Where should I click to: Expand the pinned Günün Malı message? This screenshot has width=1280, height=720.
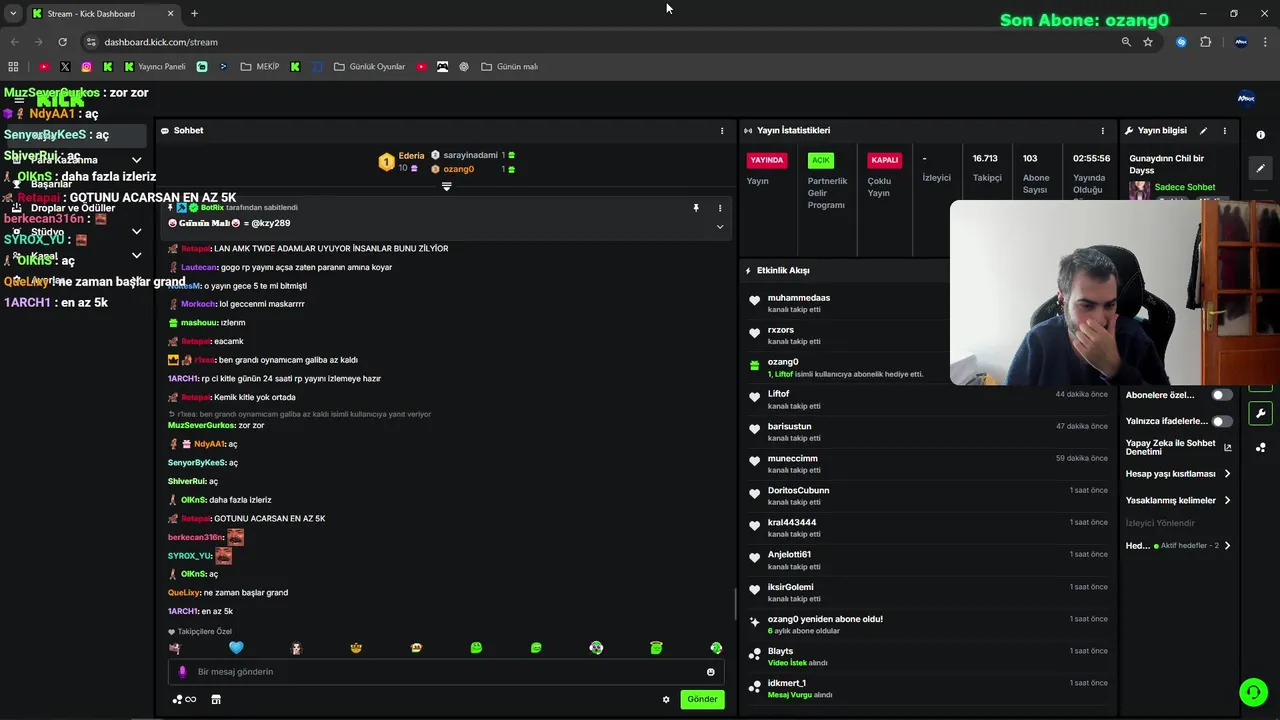[719, 227]
